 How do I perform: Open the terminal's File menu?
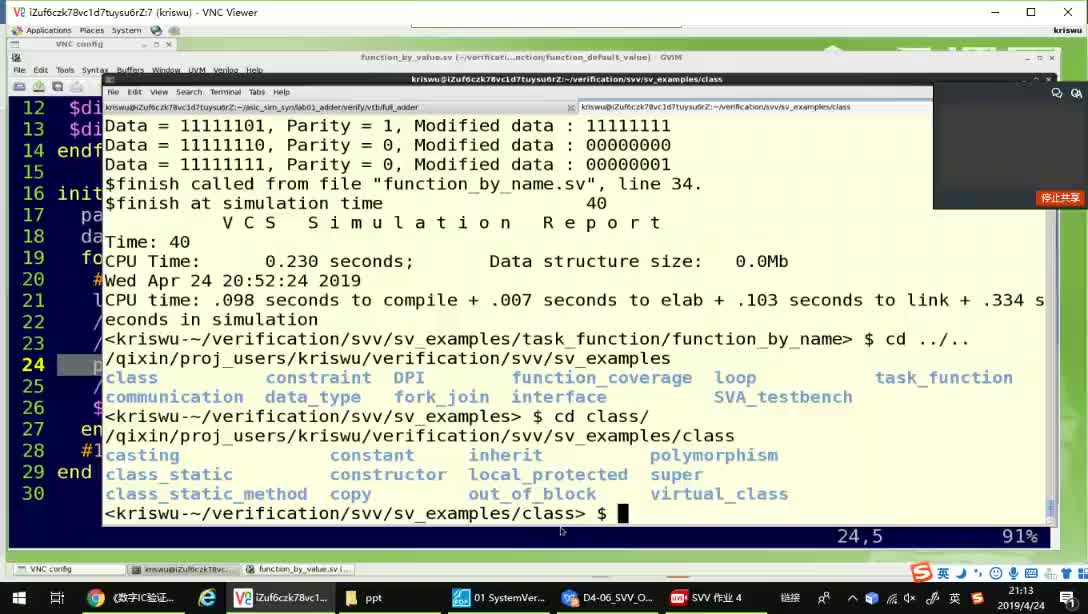[113, 92]
